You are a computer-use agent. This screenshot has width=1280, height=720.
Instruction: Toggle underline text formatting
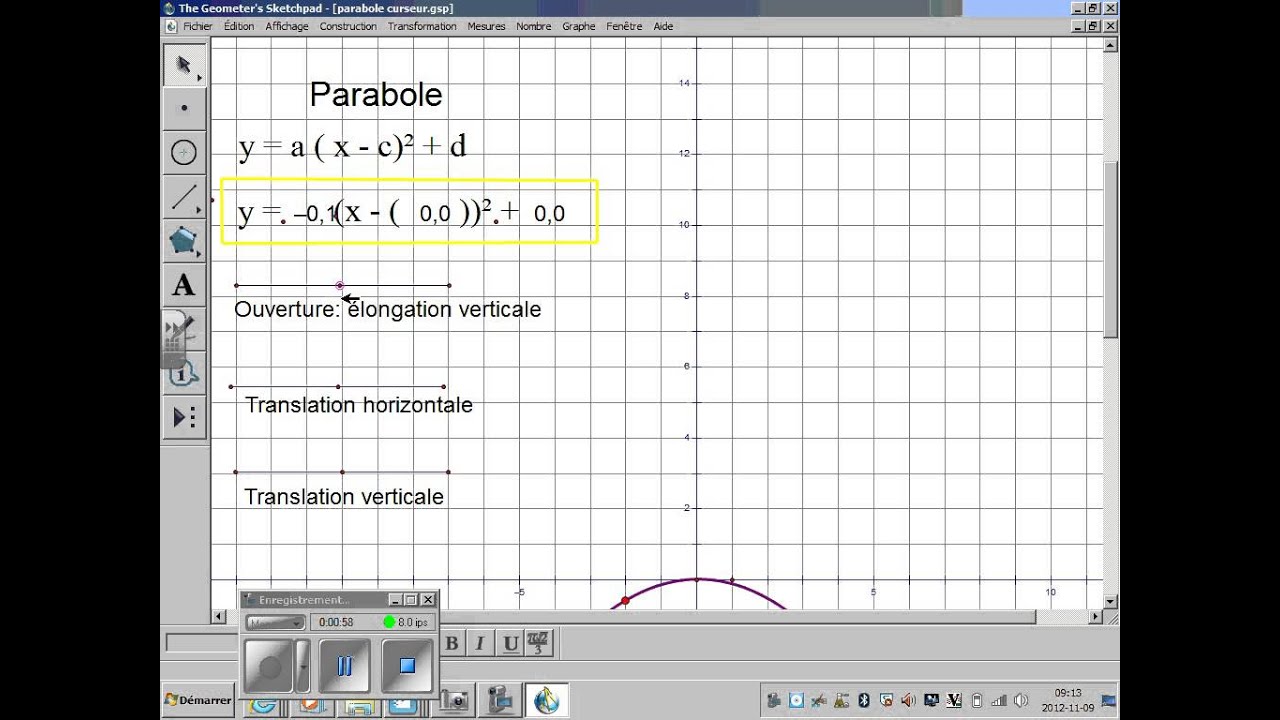510,643
